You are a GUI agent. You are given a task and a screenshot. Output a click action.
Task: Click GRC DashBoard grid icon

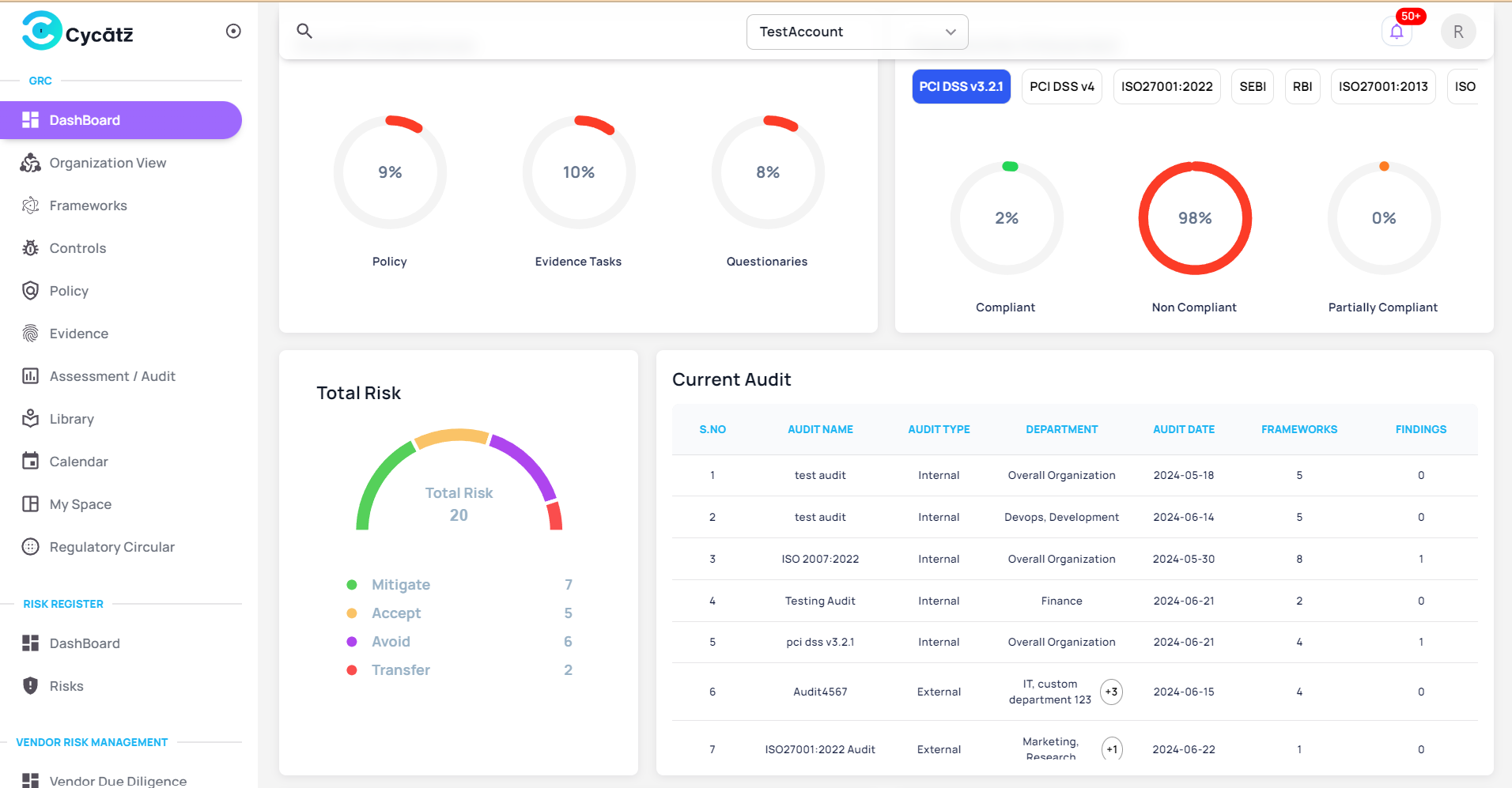[x=30, y=120]
